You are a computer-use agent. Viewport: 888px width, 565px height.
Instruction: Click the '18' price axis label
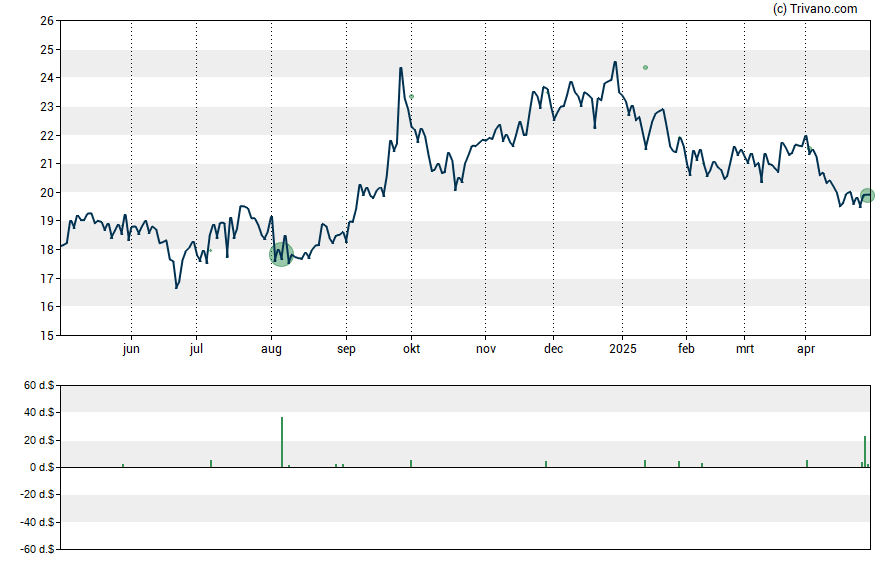(47, 250)
